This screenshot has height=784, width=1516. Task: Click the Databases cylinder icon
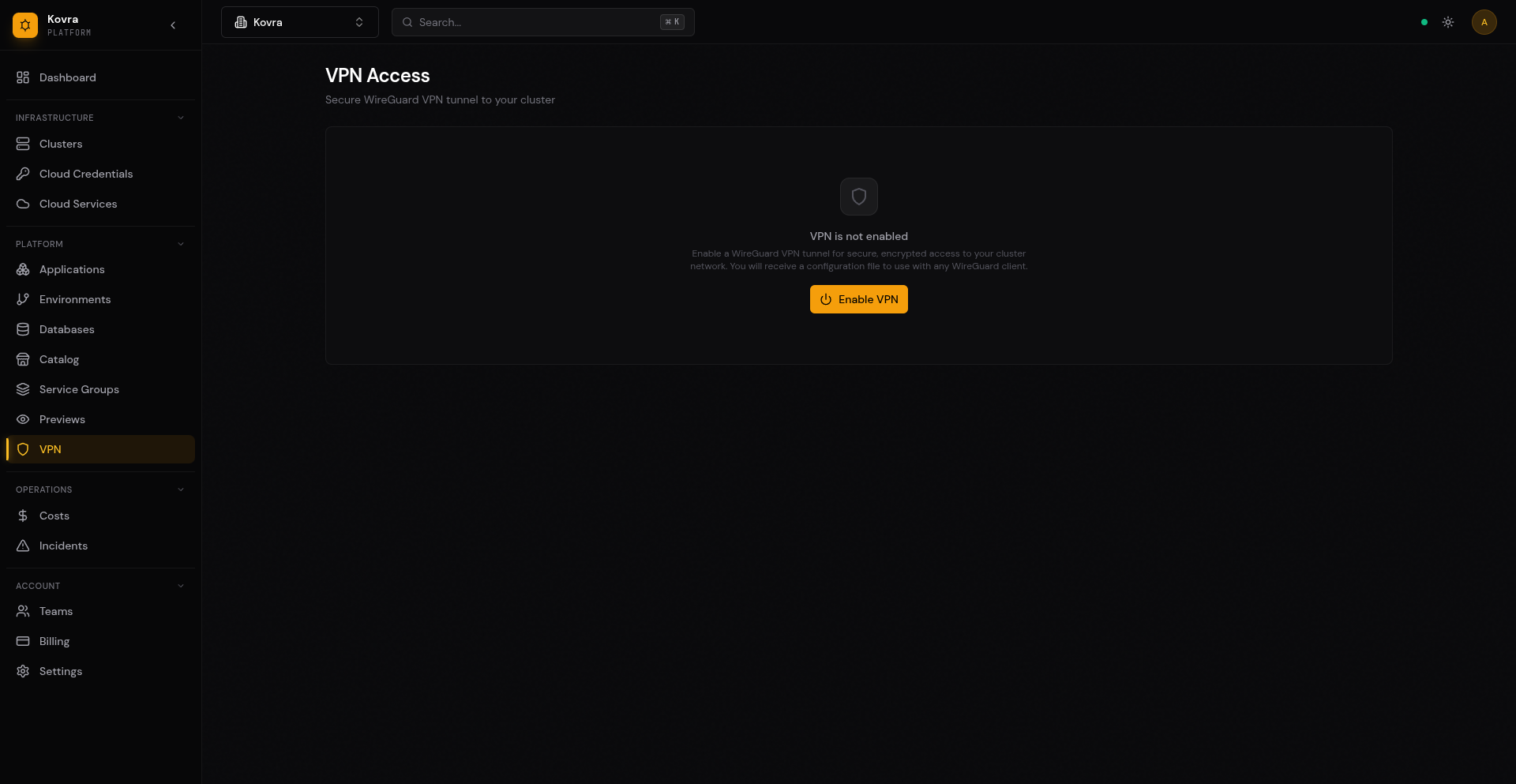coord(23,329)
